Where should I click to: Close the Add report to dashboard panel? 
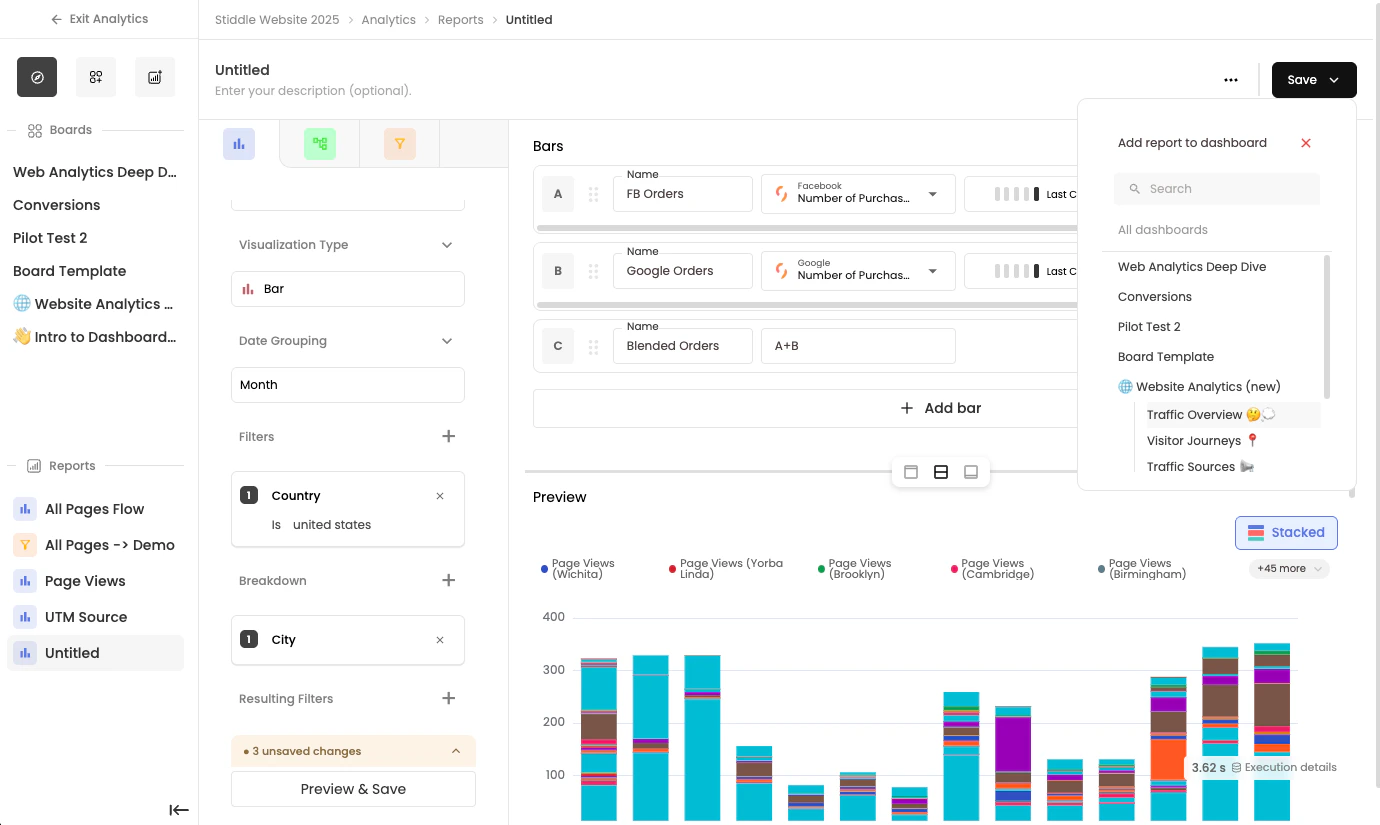coord(1306,143)
